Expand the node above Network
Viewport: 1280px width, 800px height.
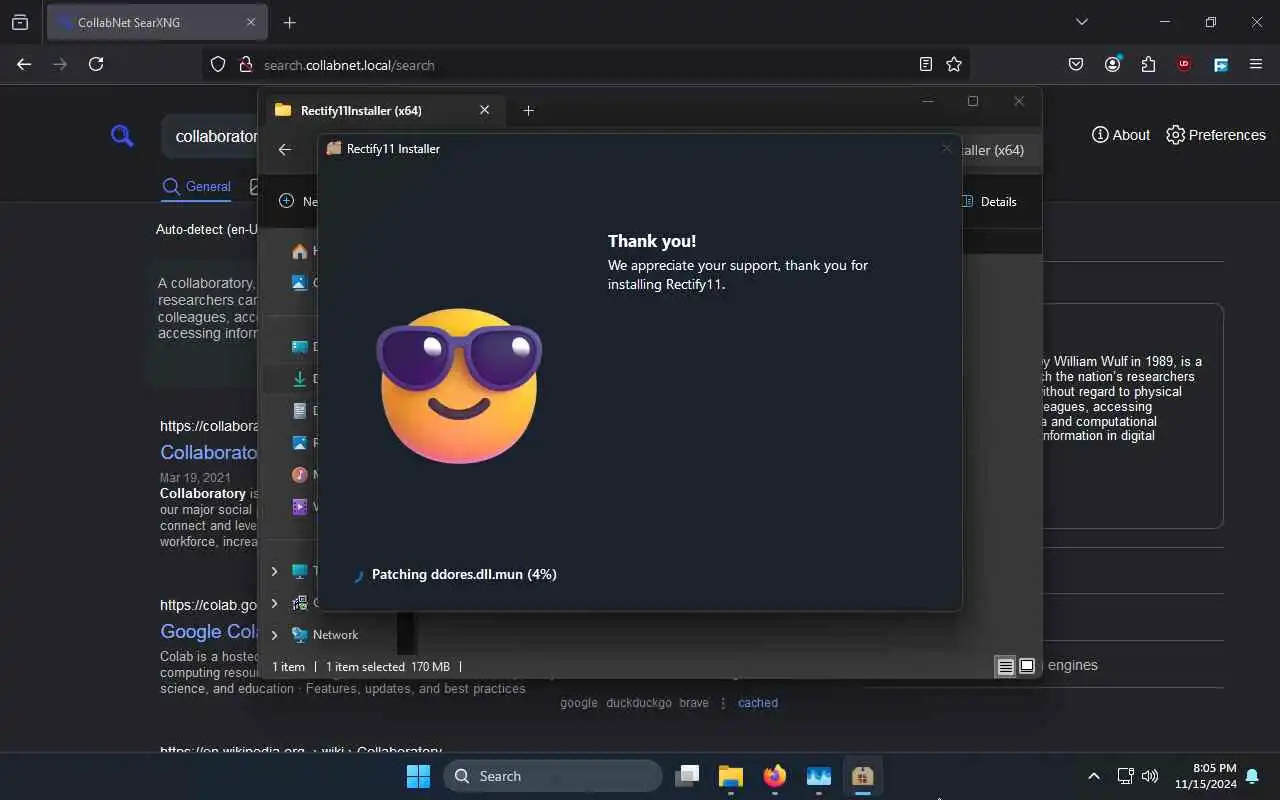coord(274,603)
